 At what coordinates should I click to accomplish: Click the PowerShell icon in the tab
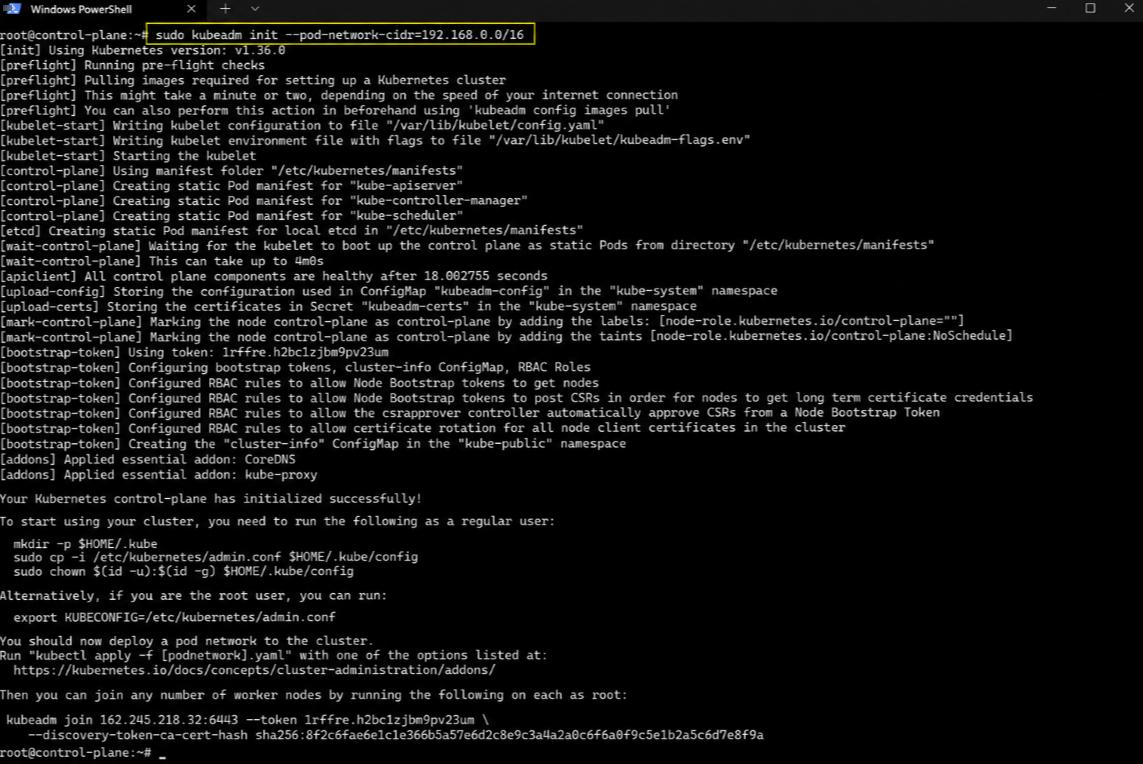12,9
